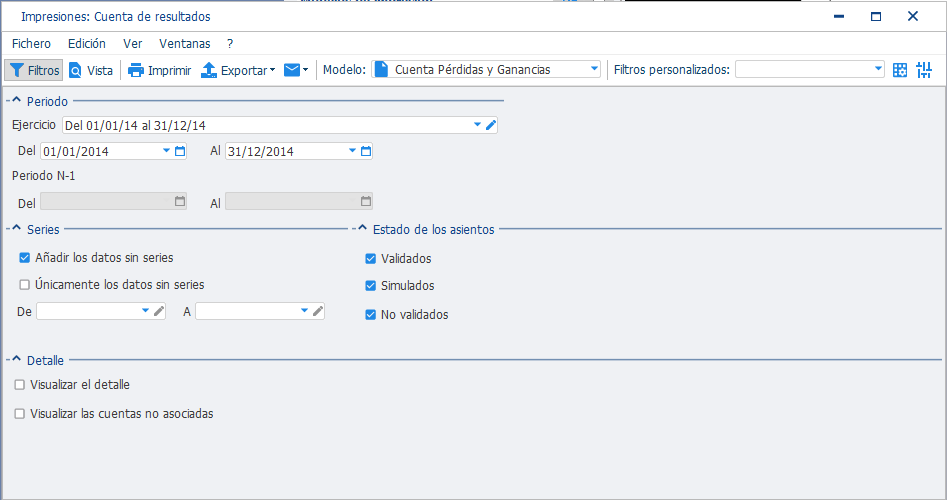The width and height of the screenshot is (947, 500).
Task: Open the Ventanas menu
Action: pyautogui.click(x=185, y=43)
